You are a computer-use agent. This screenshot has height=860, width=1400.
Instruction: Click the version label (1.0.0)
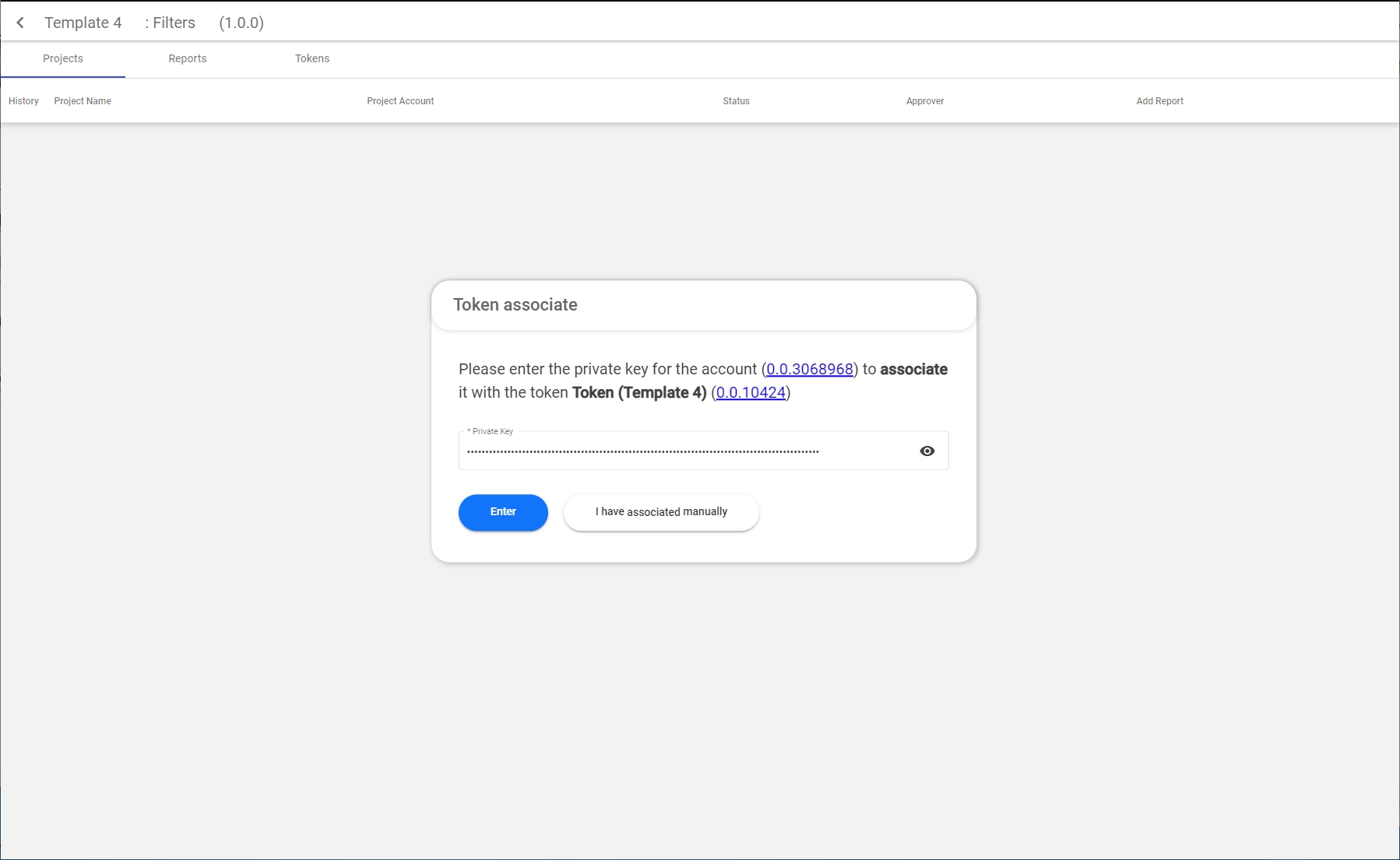[x=241, y=23]
